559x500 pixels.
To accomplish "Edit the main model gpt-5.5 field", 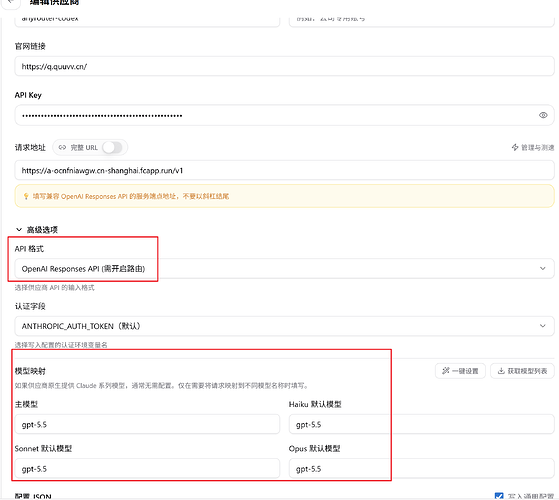I will point(147,424).
